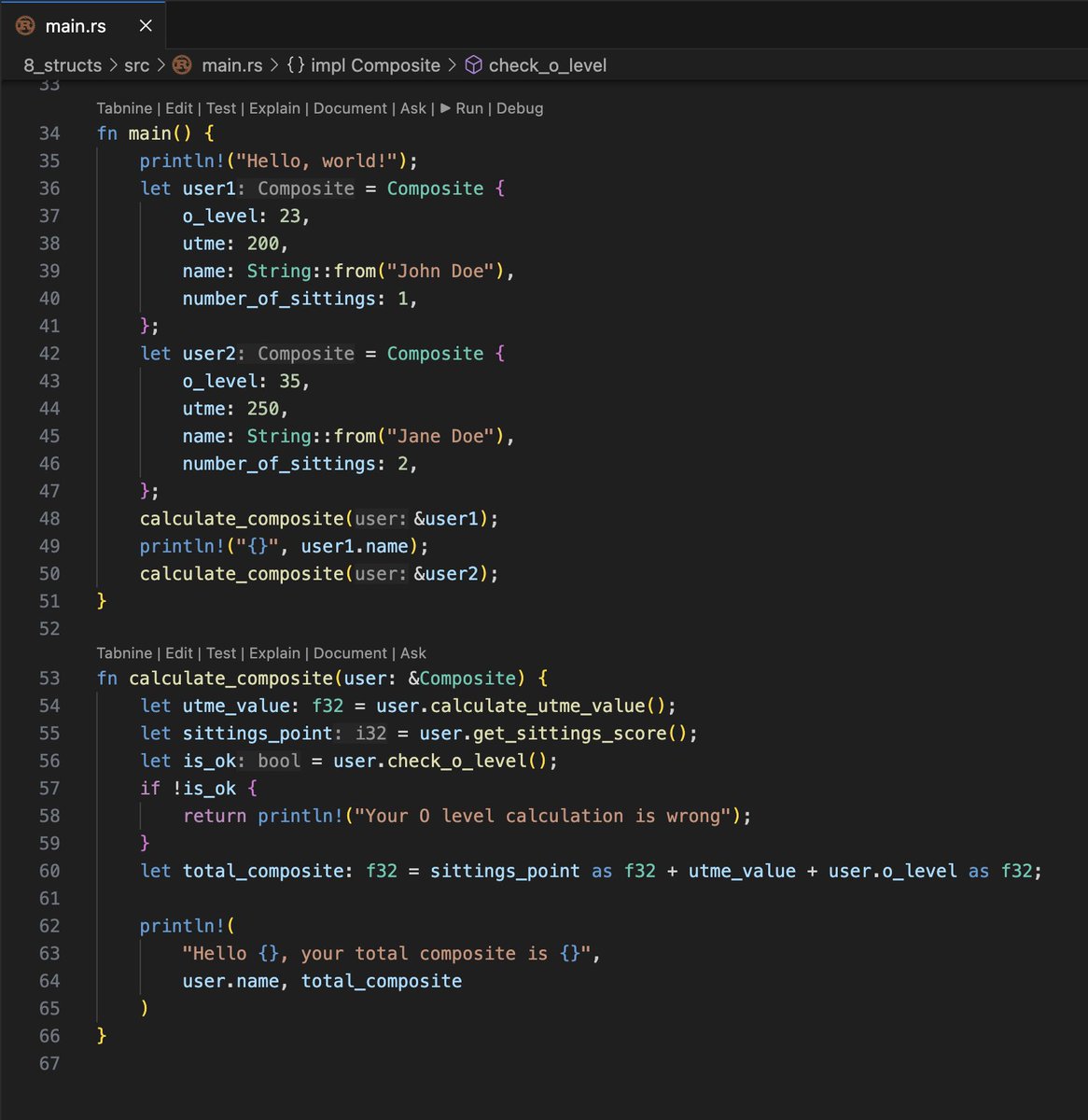Click Ask lens above calculate_composite function
The width and height of the screenshot is (1088, 1120).
point(413,653)
